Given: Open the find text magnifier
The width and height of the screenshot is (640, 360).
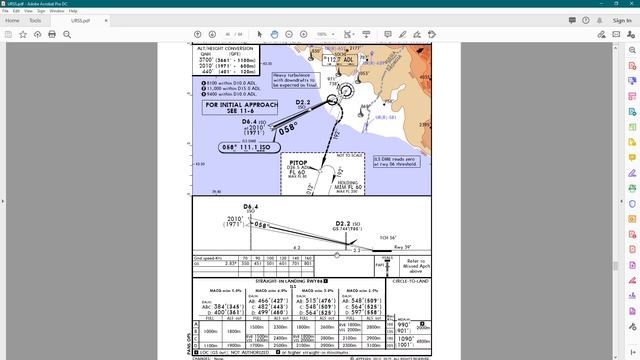Looking at the screenshot, I should point(67,35).
